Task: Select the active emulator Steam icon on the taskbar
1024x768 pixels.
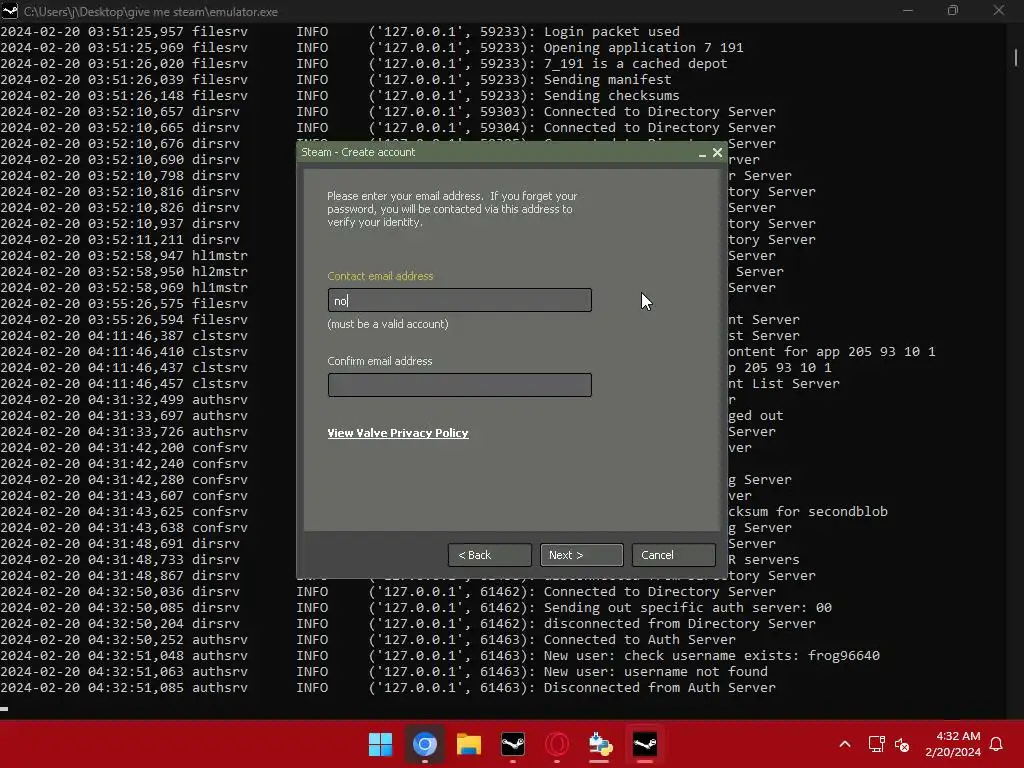Action: point(645,744)
